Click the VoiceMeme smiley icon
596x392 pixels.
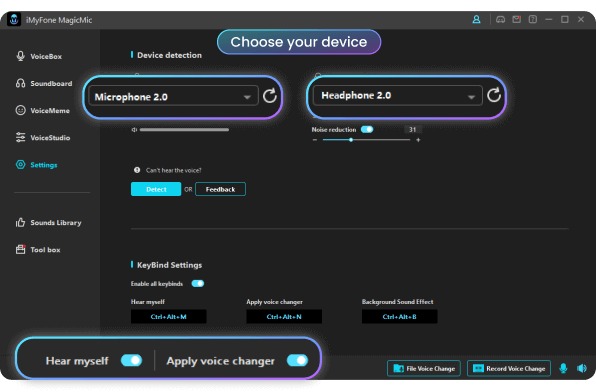click(21, 110)
